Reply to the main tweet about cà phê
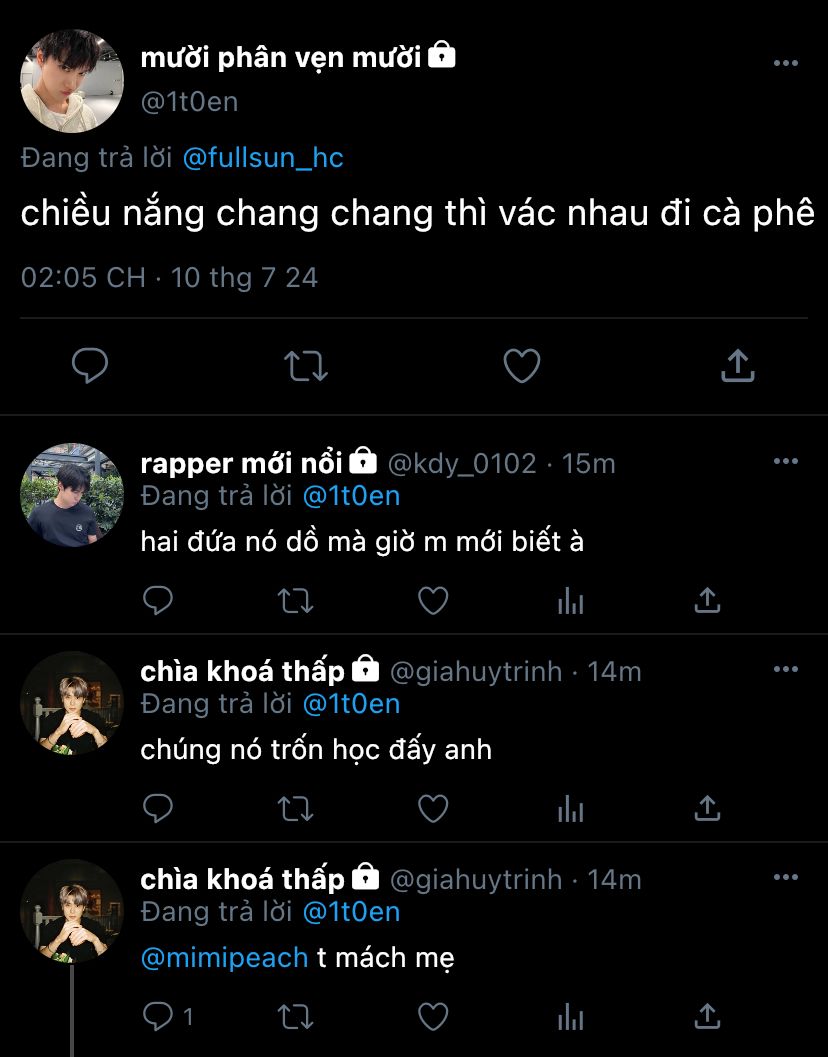Viewport: 828px width, 1057px height. [90, 366]
